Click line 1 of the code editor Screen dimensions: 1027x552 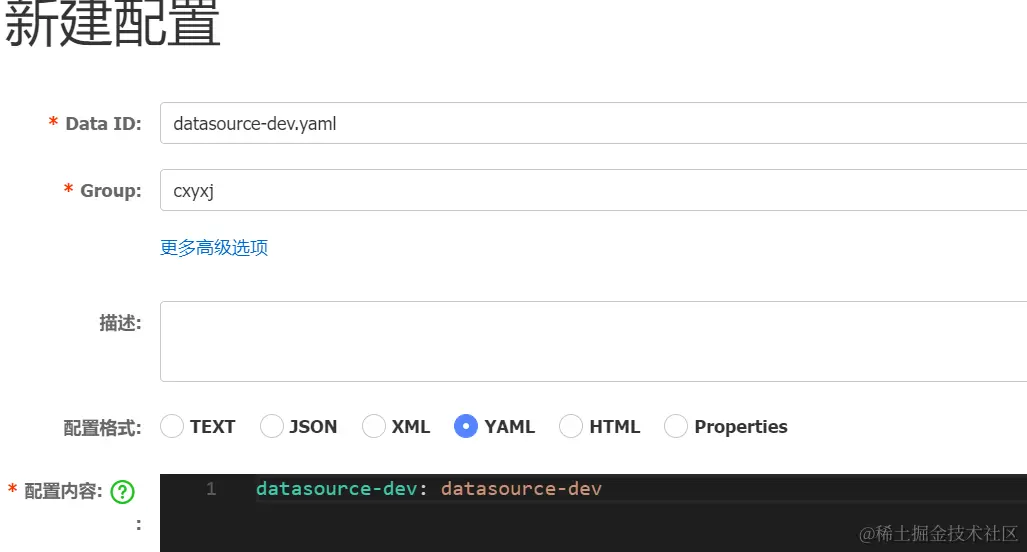800,489
